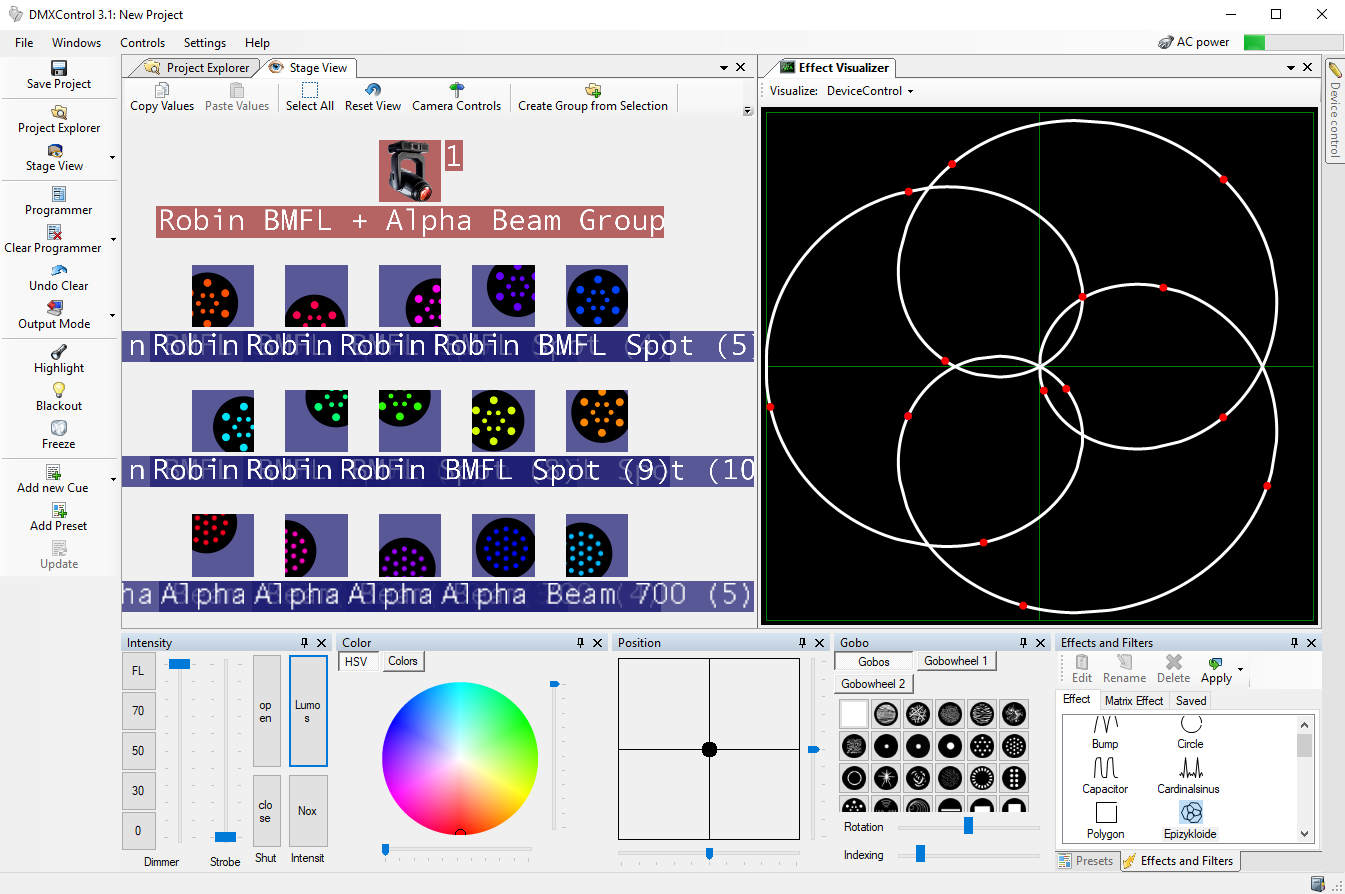Click the Save Project icon
The width and height of the screenshot is (1345, 894).
59,68
